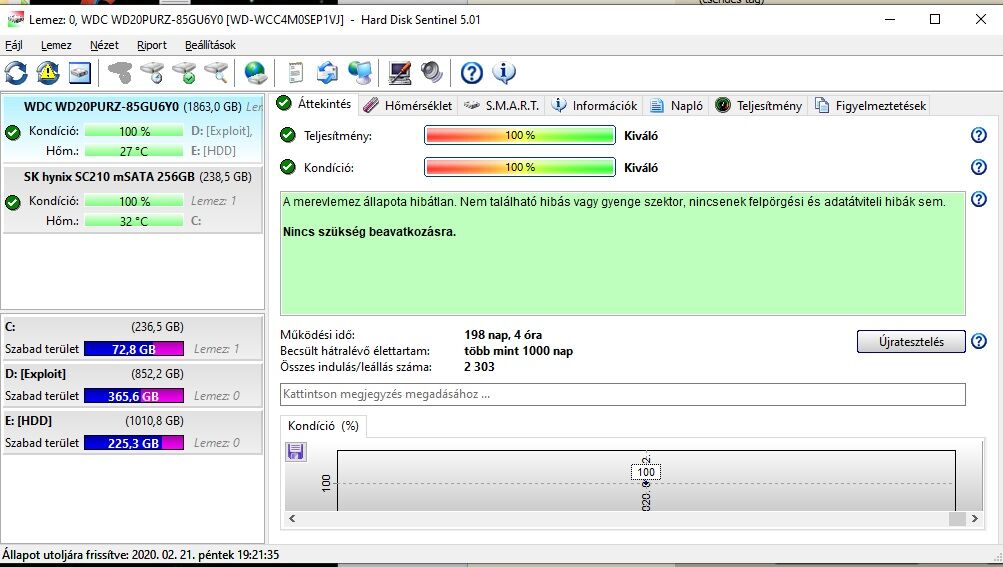1003x567 pixels.
Task: Click the greyed-out disk toolbar icon
Action: coord(120,73)
